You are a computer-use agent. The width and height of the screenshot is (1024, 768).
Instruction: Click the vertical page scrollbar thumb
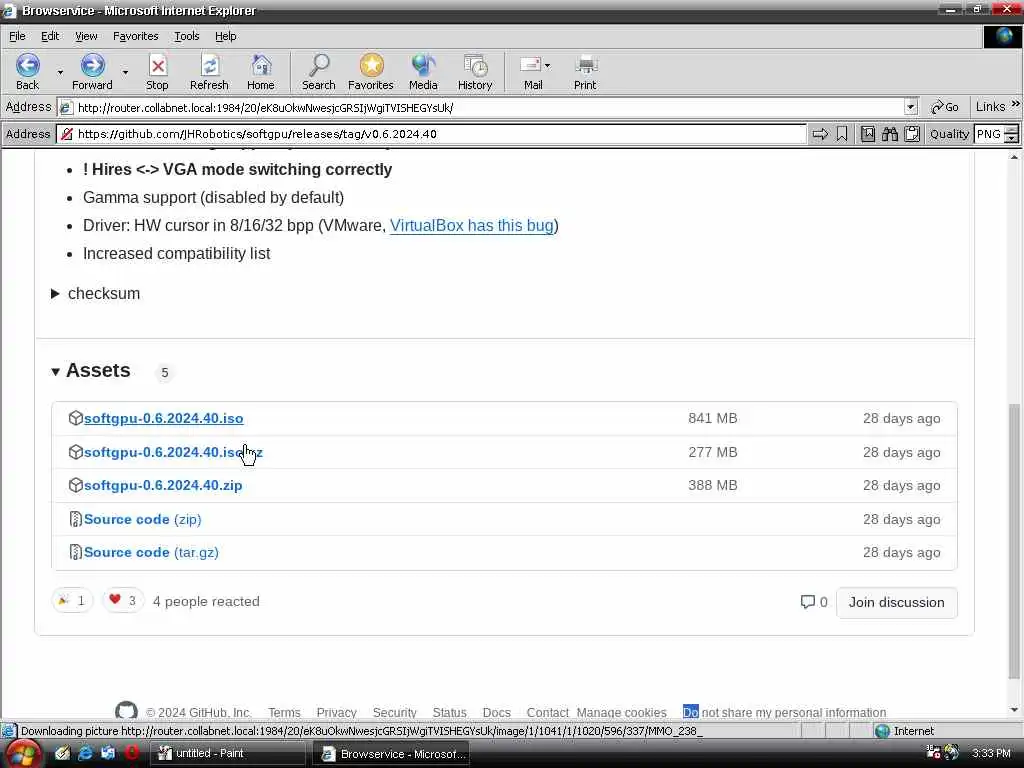(1014, 542)
